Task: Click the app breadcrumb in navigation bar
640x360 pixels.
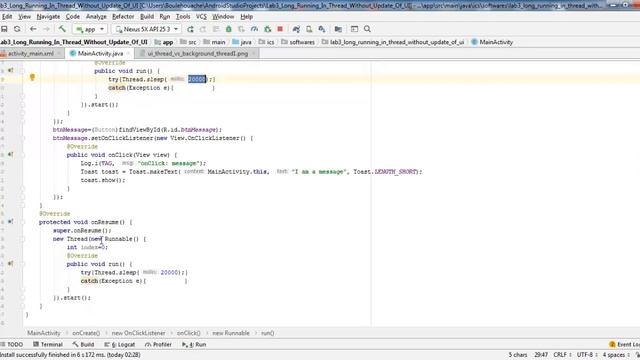Action: [x=164, y=42]
